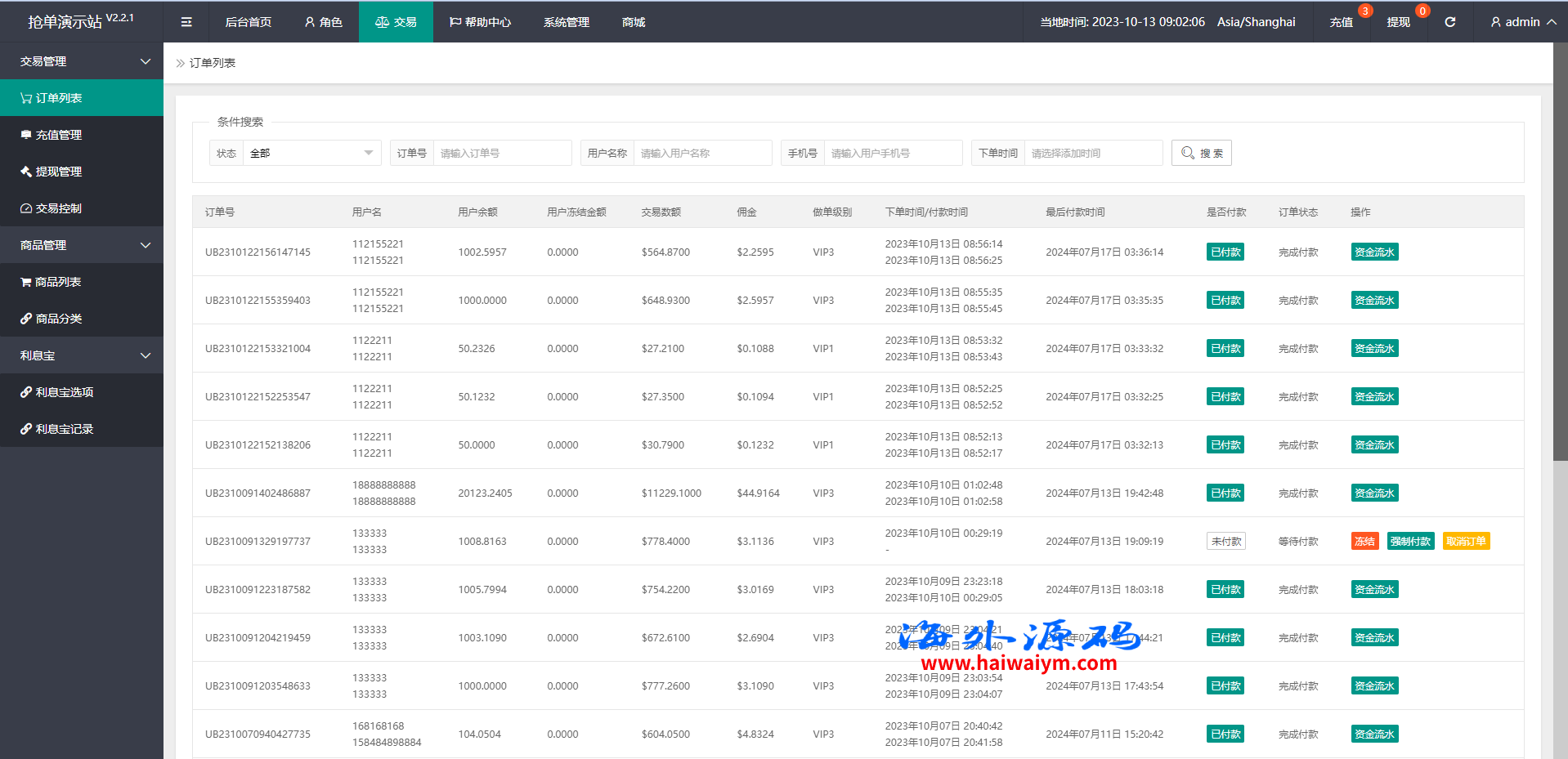Open 利息宝记录 in the sidebar

[64, 429]
